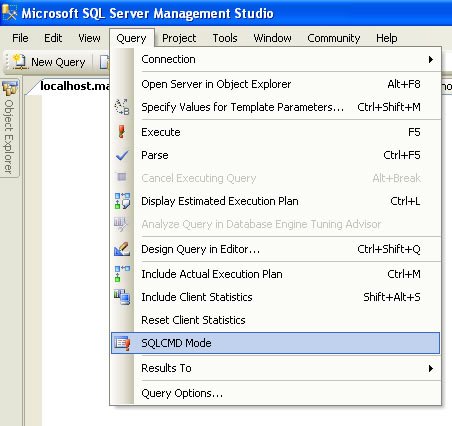
Task: Toggle Include Actual Execution Plan option
Action: point(275,274)
